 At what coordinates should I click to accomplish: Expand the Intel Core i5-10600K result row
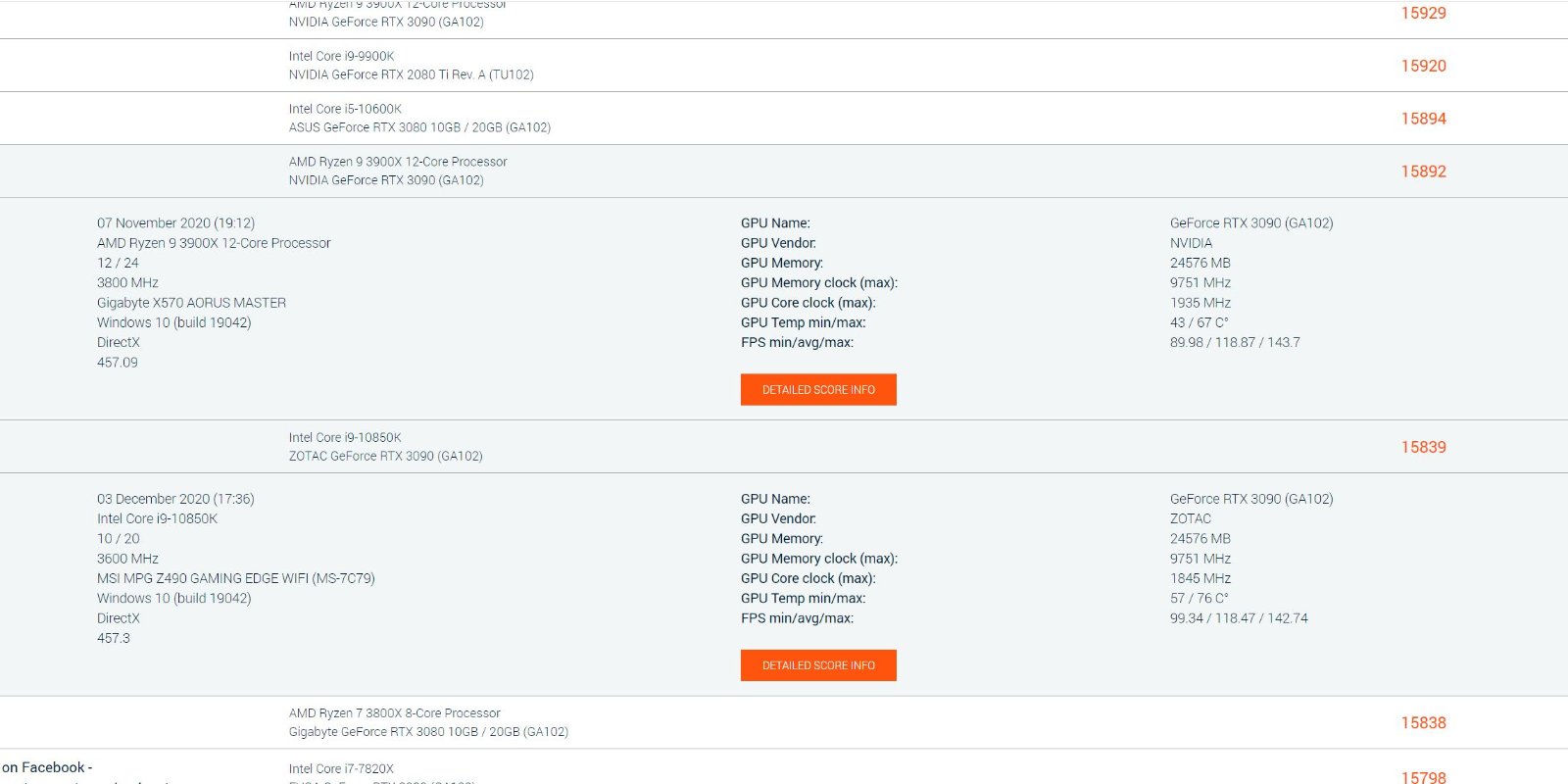[x=784, y=119]
